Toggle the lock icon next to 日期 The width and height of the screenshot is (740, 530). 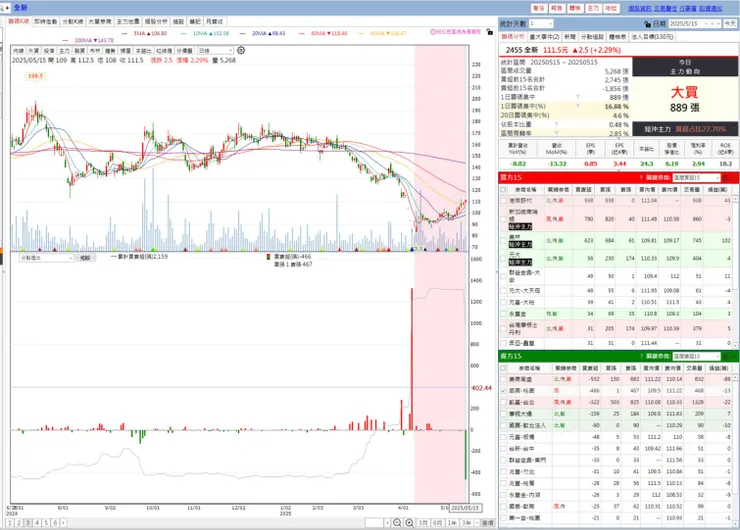coord(648,24)
